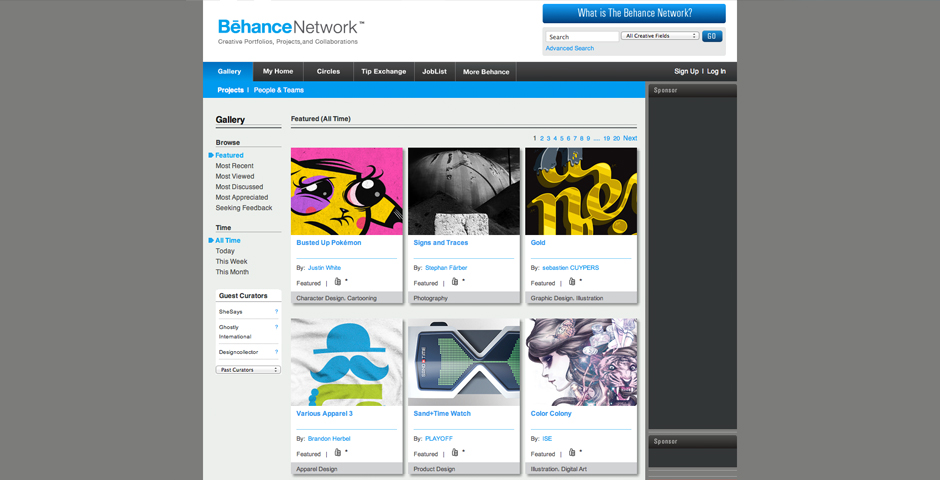Click the Character Design, Cartooning category label

(x=336, y=298)
